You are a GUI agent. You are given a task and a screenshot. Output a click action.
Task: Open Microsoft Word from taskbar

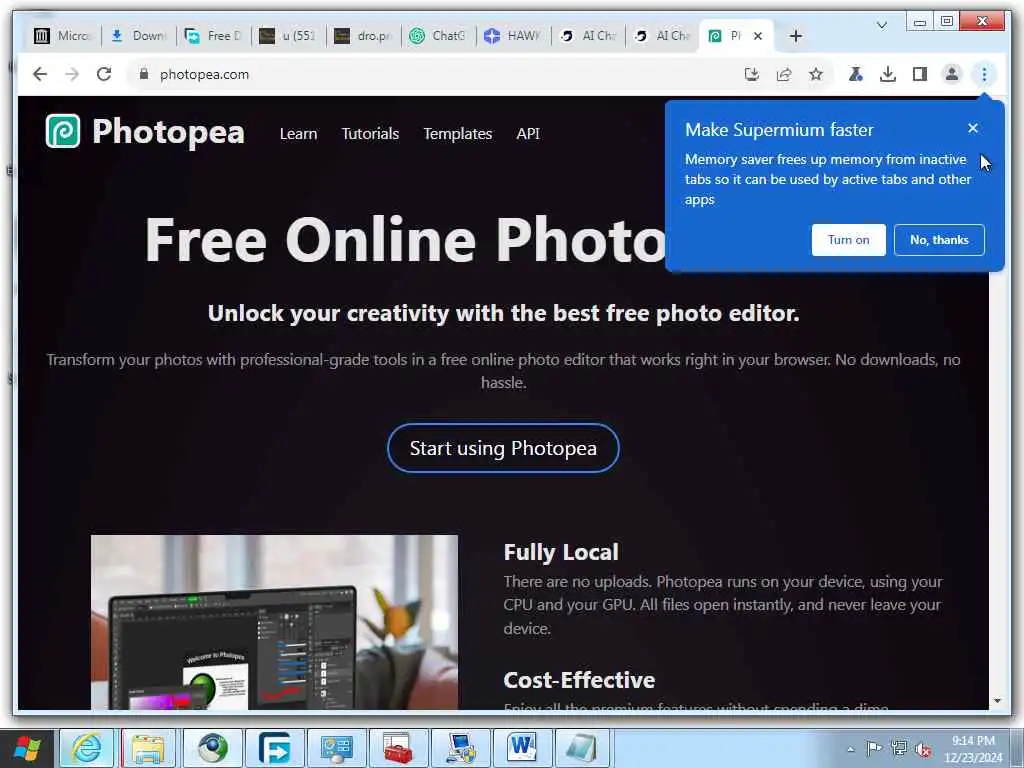[x=522, y=748]
